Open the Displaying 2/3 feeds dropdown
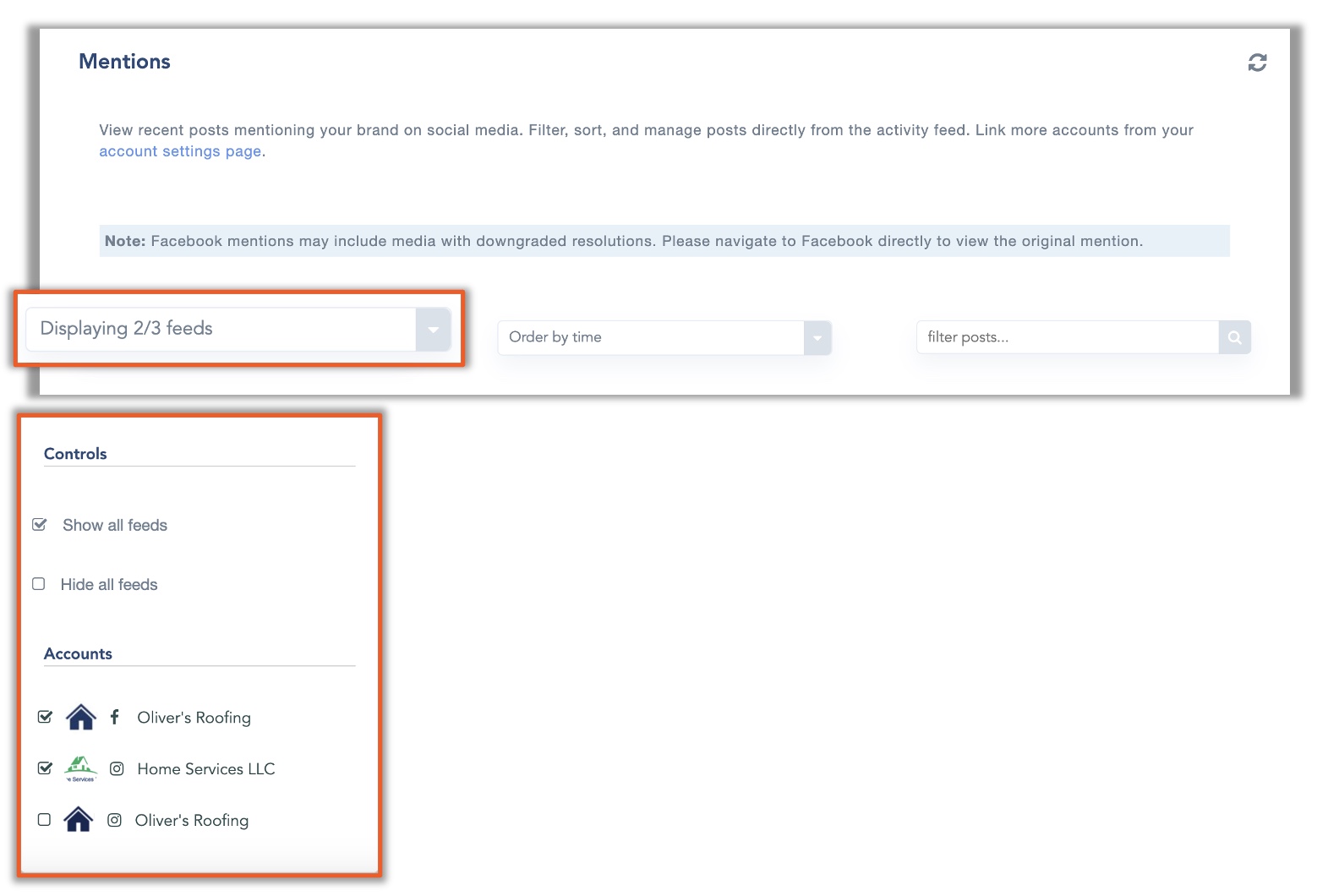The width and height of the screenshot is (1317, 896). (237, 329)
